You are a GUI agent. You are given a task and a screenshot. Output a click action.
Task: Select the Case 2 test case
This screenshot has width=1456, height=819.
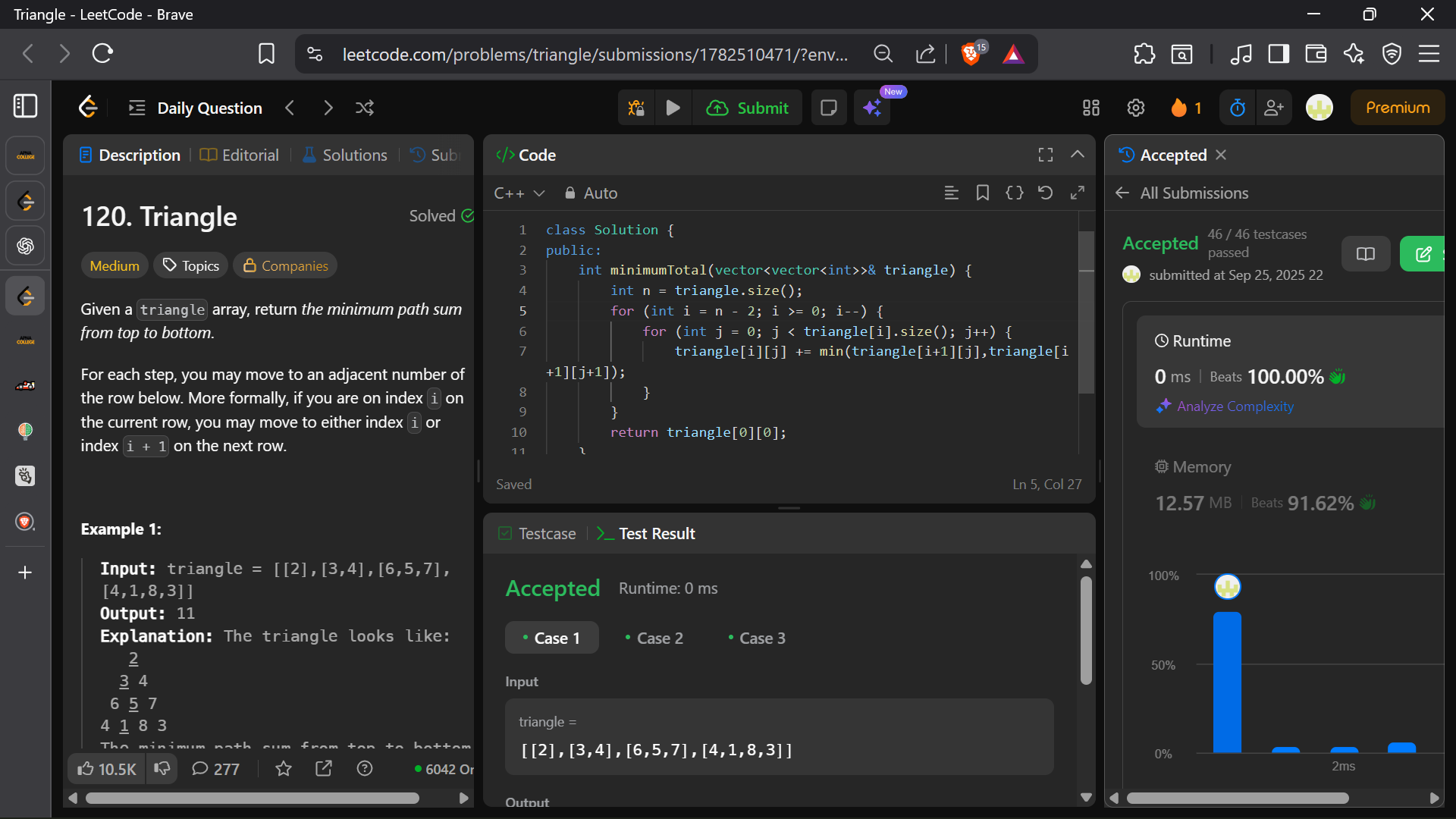point(654,638)
